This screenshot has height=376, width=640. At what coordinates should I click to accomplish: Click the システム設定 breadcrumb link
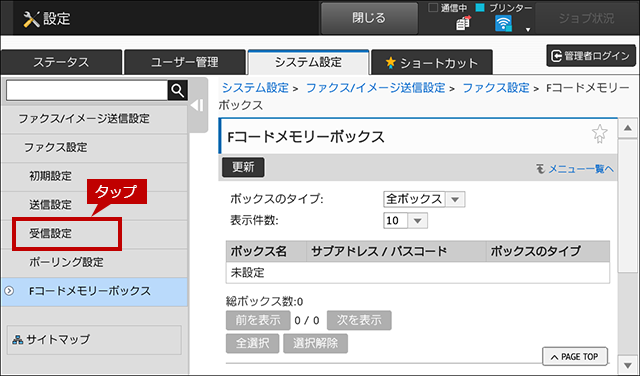255,87
